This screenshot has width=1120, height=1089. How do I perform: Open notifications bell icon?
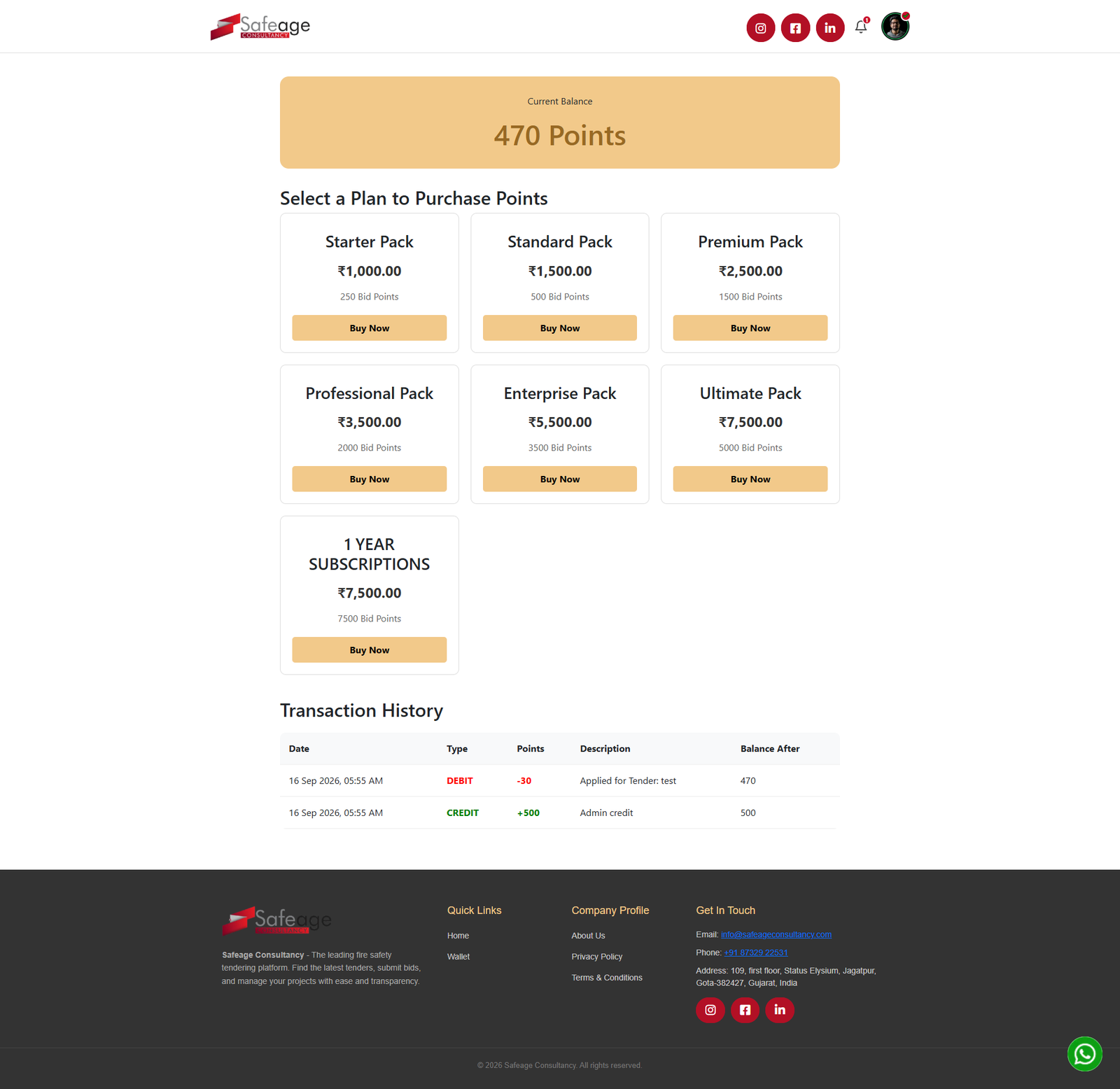[861, 27]
